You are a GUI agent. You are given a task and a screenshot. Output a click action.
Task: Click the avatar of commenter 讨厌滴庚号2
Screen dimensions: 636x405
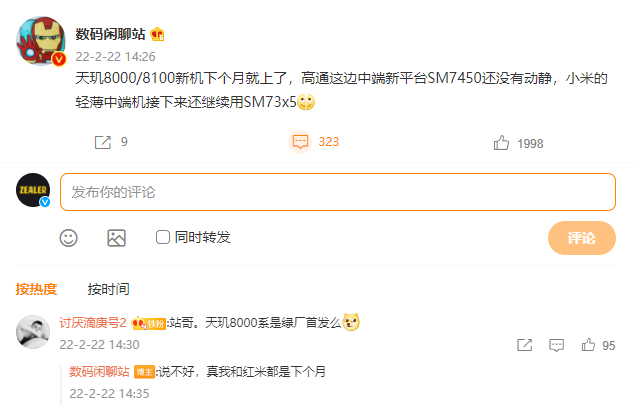click(x=33, y=332)
